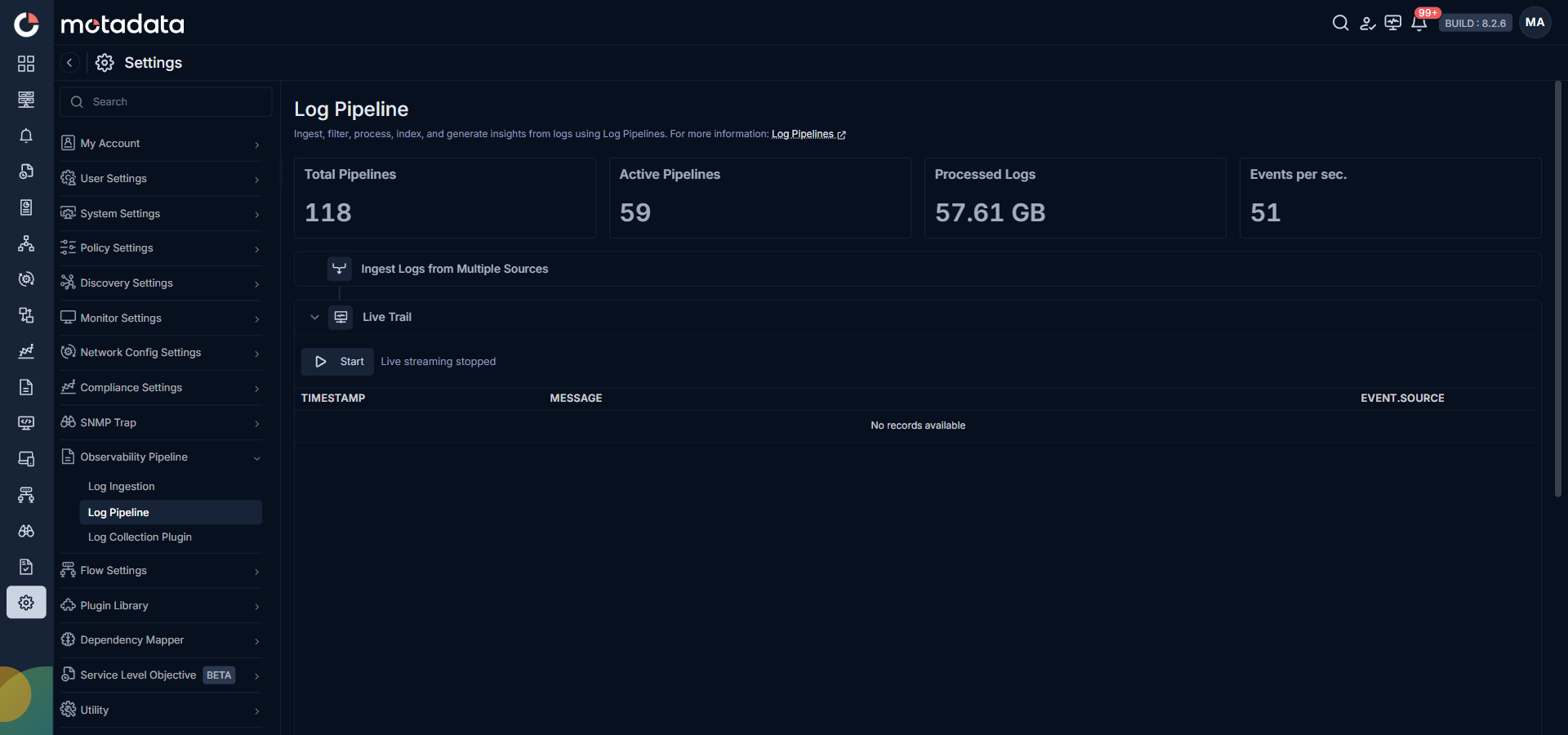Click the Events per sec. value 51
The height and width of the screenshot is (735, 1568).
point(1265,212)
